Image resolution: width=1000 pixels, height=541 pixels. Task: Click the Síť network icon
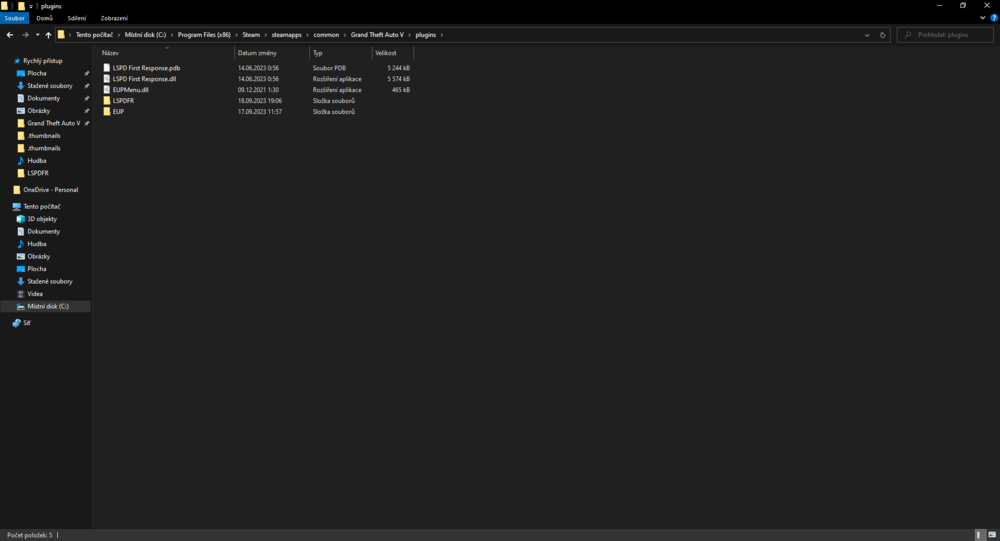[x=17, y=323]
